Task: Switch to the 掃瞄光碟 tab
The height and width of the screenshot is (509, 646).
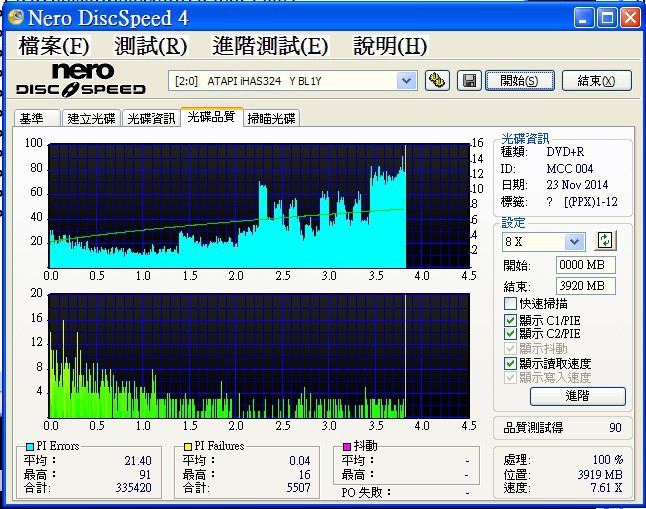Action: (x=272, y=118)
